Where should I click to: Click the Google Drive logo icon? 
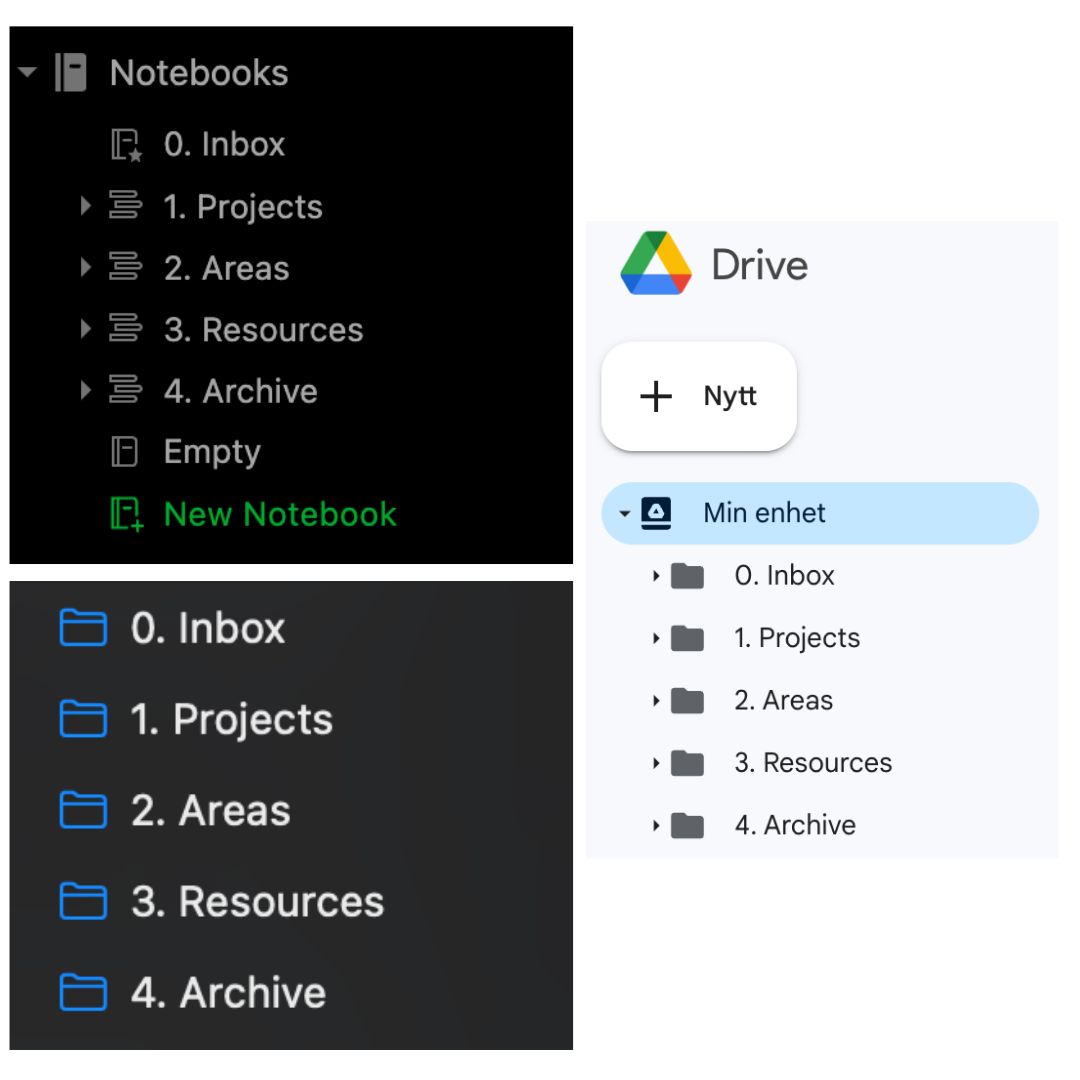coord(656,264)
